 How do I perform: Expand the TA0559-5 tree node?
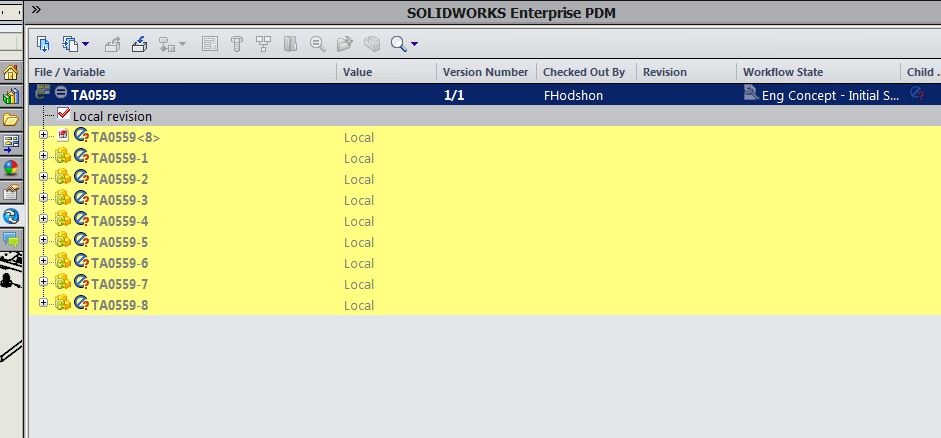coord(43,239)
